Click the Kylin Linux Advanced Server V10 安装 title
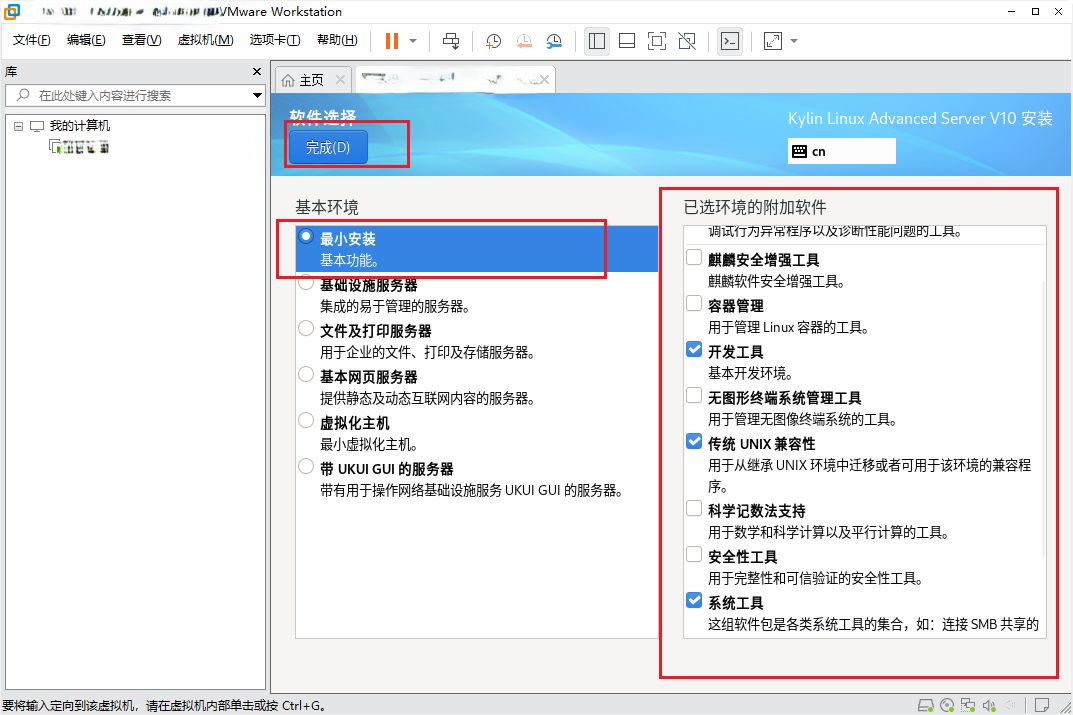The width and height of the screenshot is (1073, 715). pyautogui.click(x=920, y=118)
